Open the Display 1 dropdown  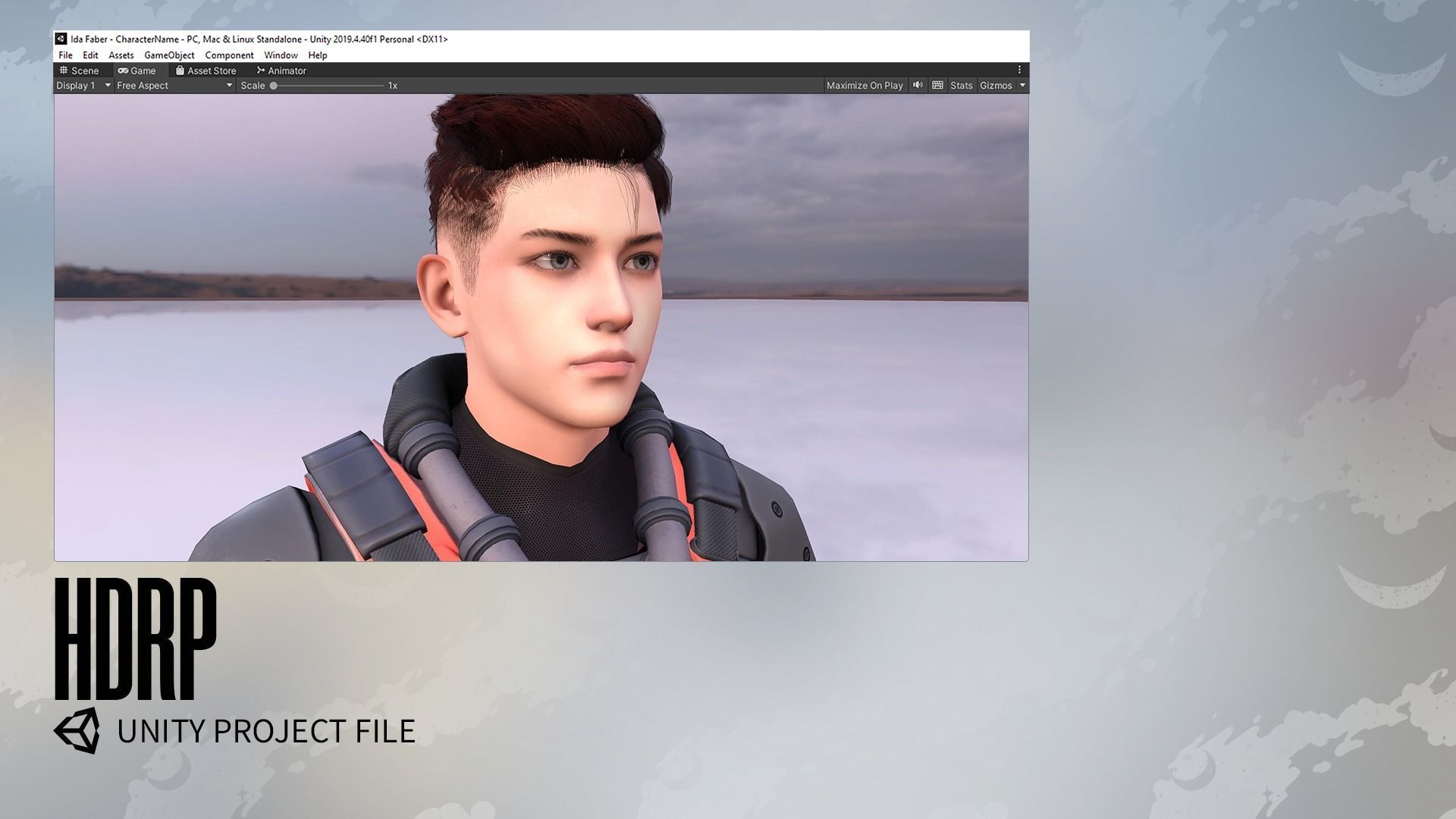click(x=83, y=86)
